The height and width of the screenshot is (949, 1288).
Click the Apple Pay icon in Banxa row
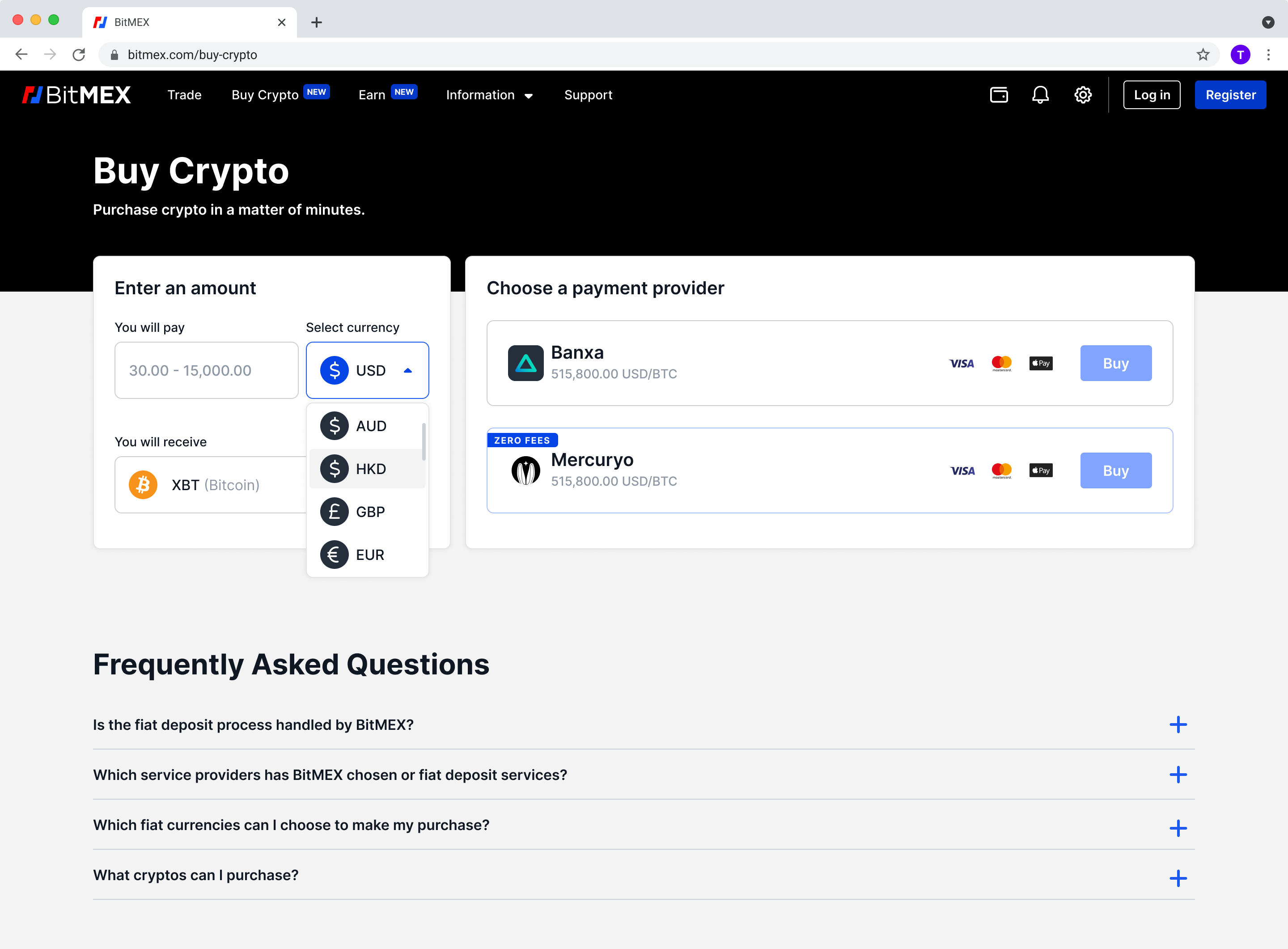[x=1040, y=363]
